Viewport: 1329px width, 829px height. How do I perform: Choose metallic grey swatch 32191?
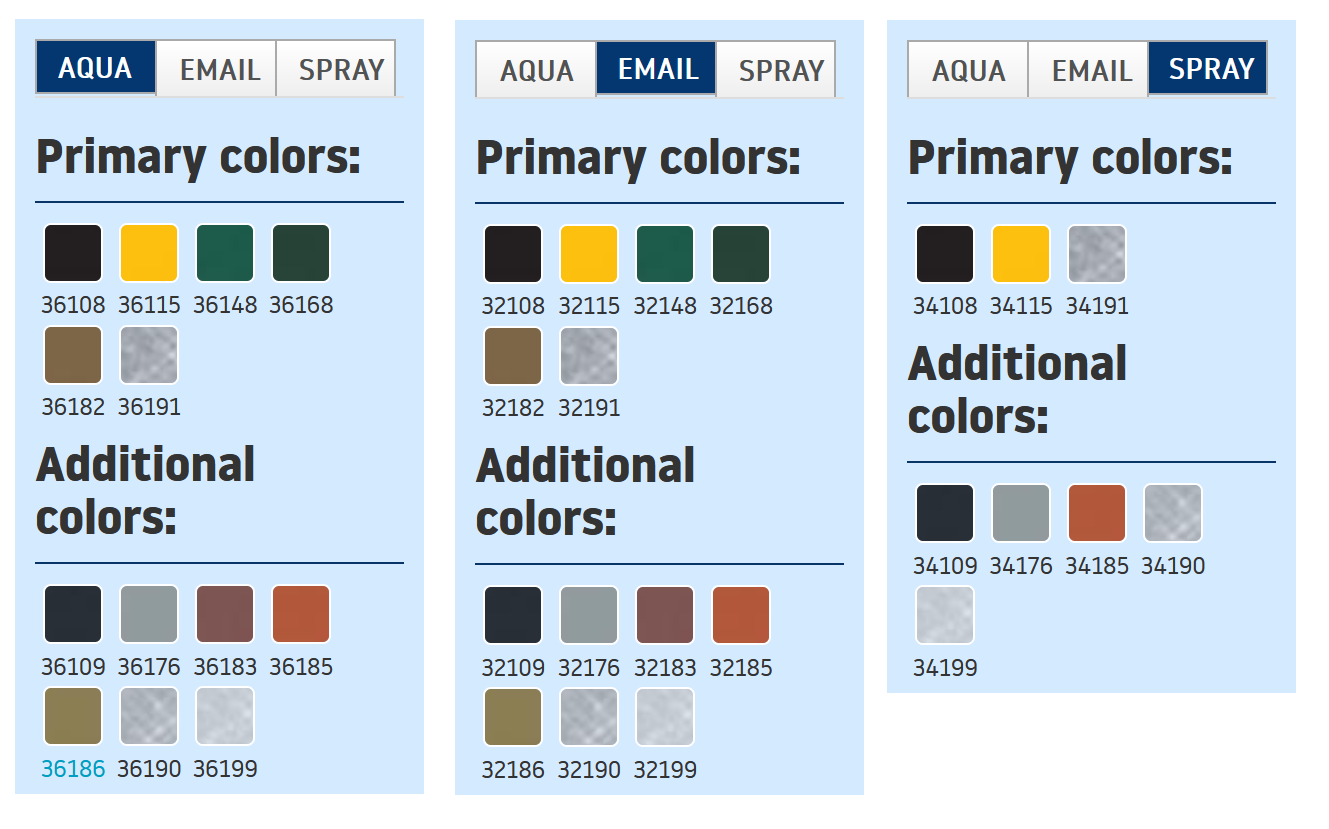(589, 357)
